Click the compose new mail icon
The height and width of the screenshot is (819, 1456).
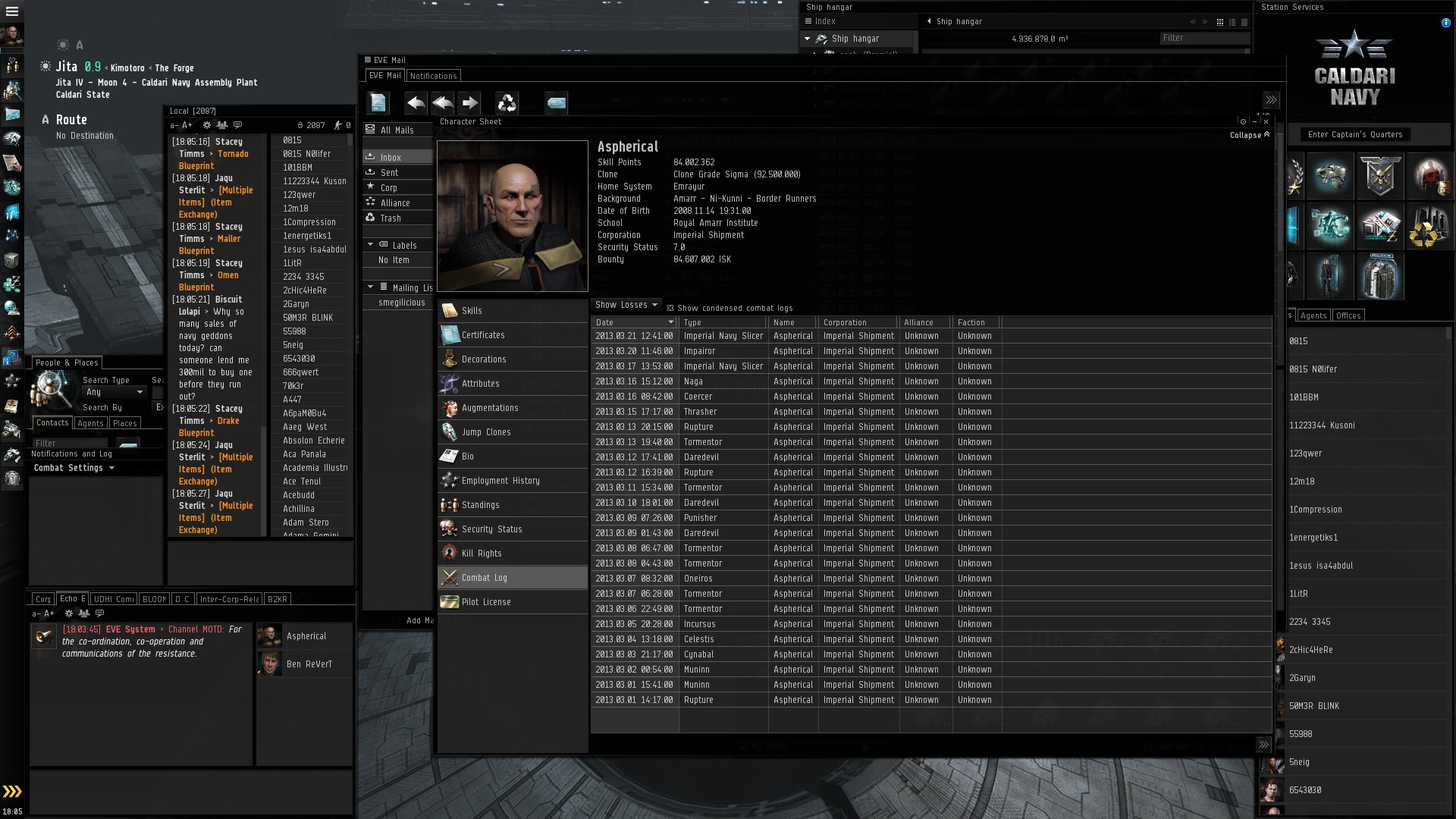point(378,102)
